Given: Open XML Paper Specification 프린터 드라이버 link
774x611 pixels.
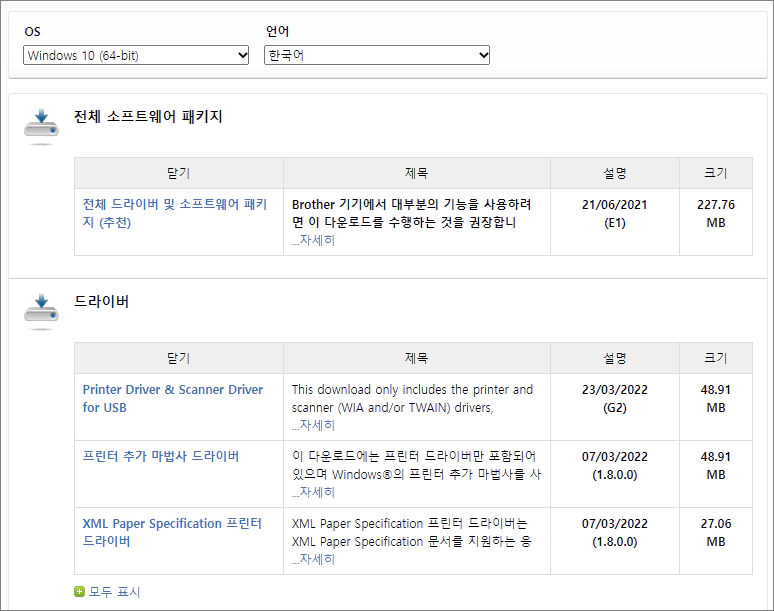Looking at the screenshot, I should (172, 532).
